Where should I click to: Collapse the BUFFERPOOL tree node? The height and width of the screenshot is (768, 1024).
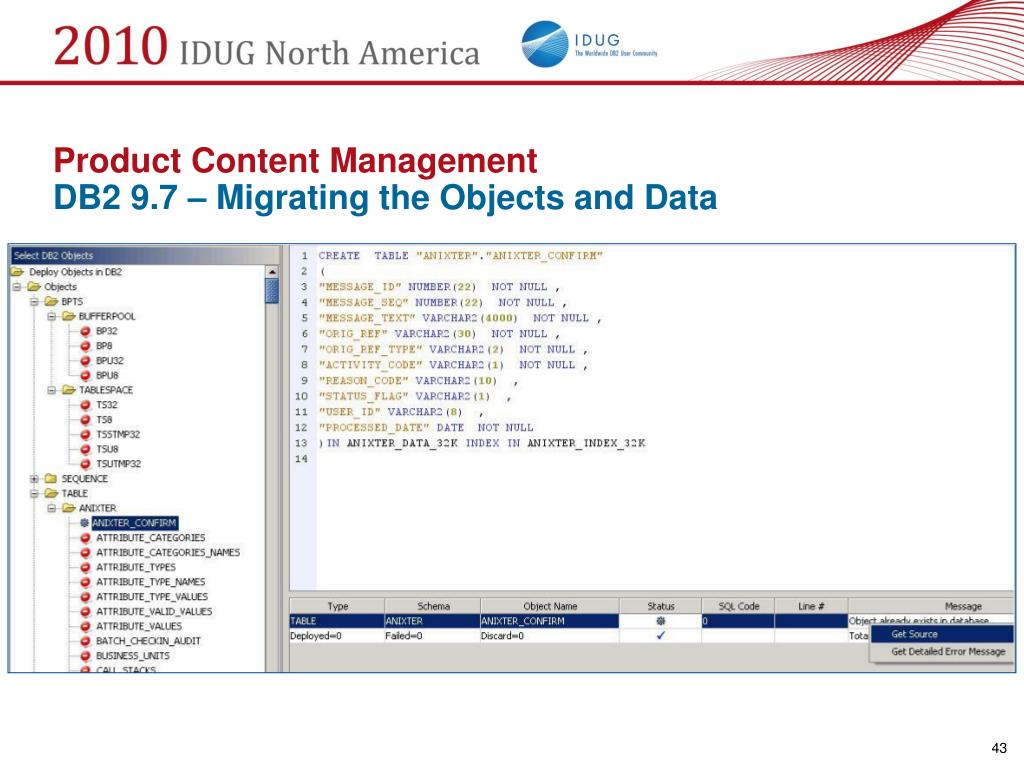point(51,317)
